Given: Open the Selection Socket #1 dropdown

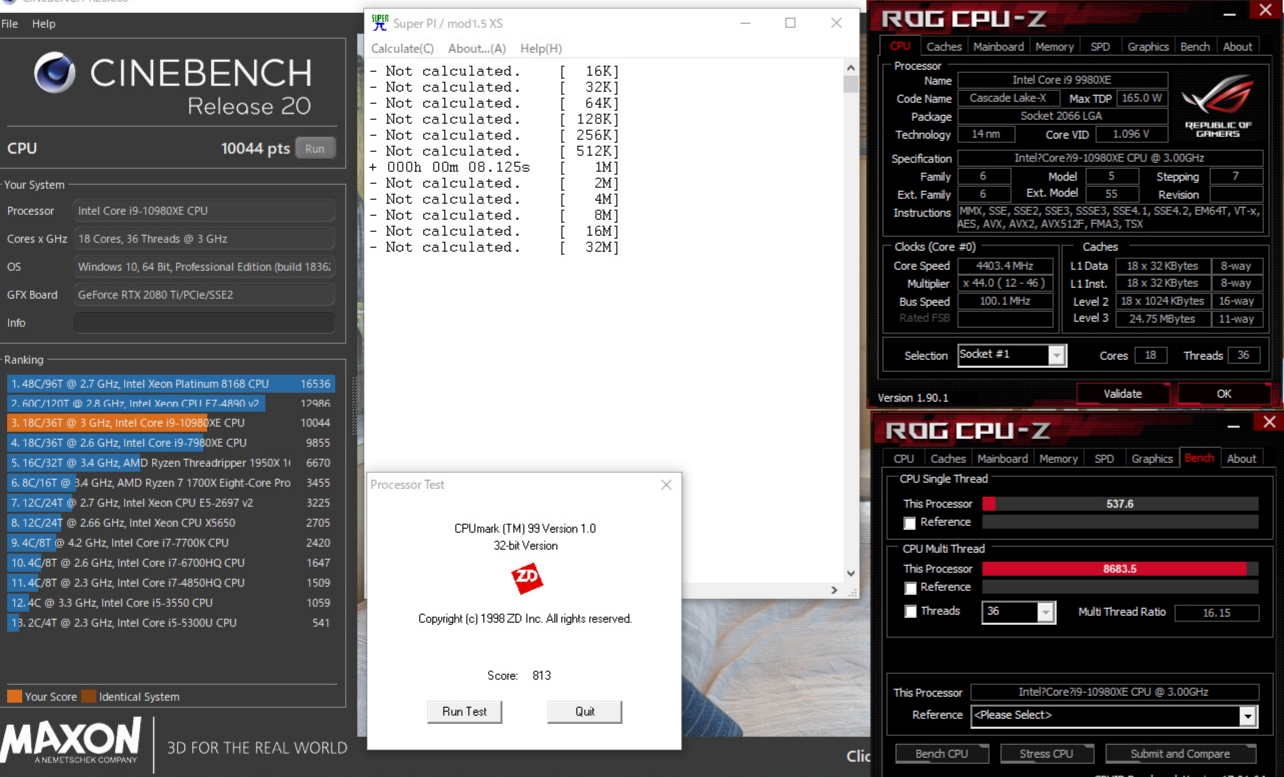Looking at the screenshot, I should point(1057,355).
